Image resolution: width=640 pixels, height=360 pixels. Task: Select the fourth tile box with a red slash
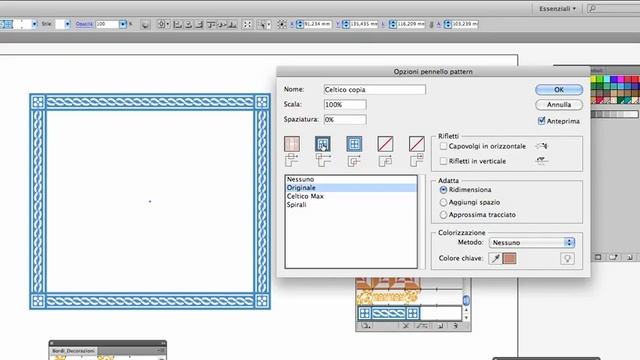tap(385, 144)
